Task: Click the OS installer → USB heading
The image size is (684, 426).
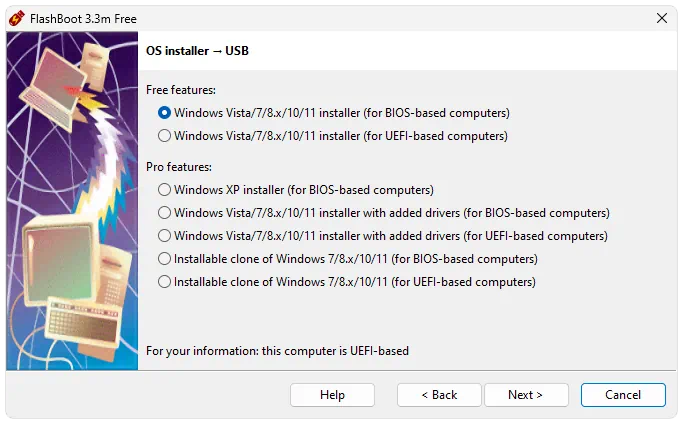Action: (x=197, y=51)
